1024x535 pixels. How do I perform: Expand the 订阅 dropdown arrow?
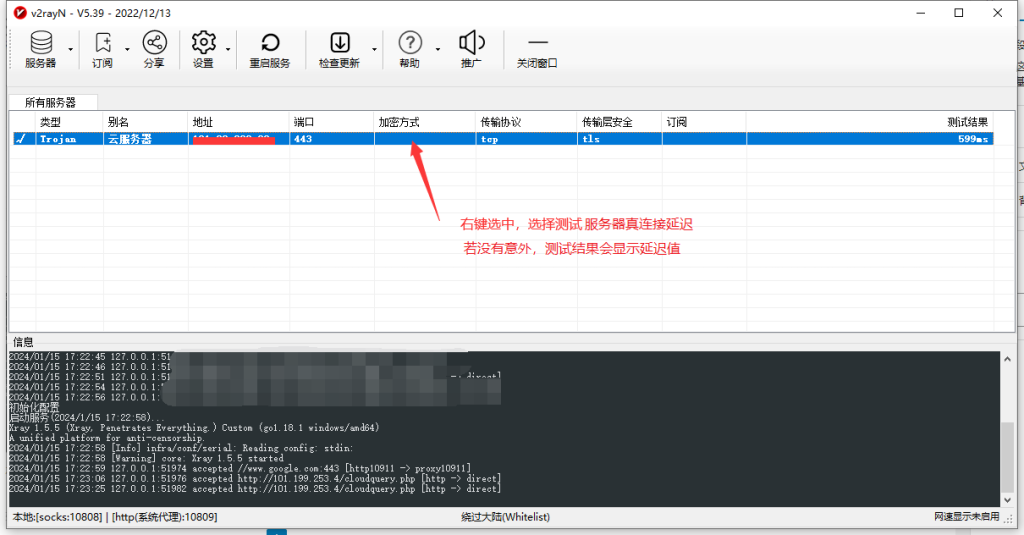[127, 50]
